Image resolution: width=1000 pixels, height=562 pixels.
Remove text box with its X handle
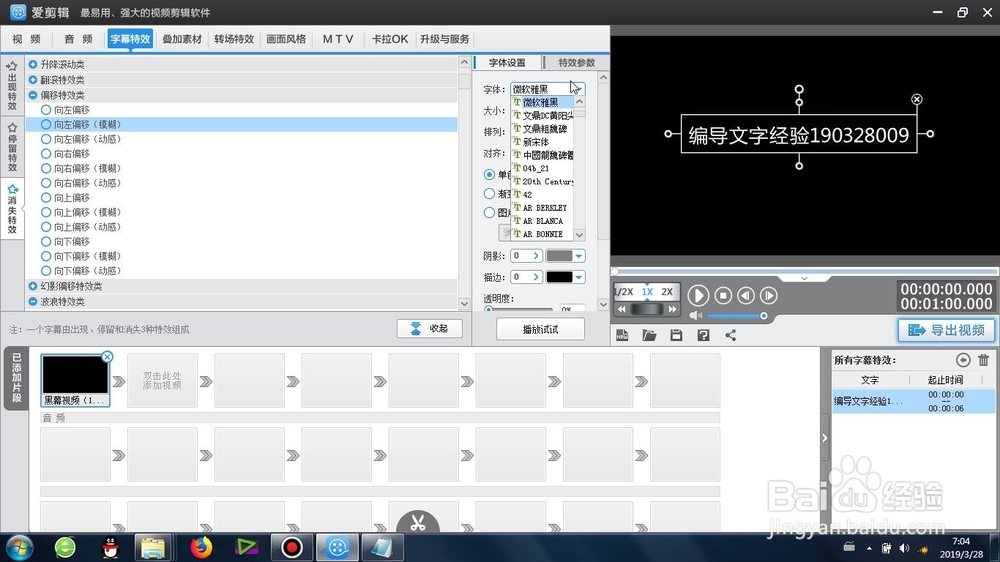(x=916, y=99)
